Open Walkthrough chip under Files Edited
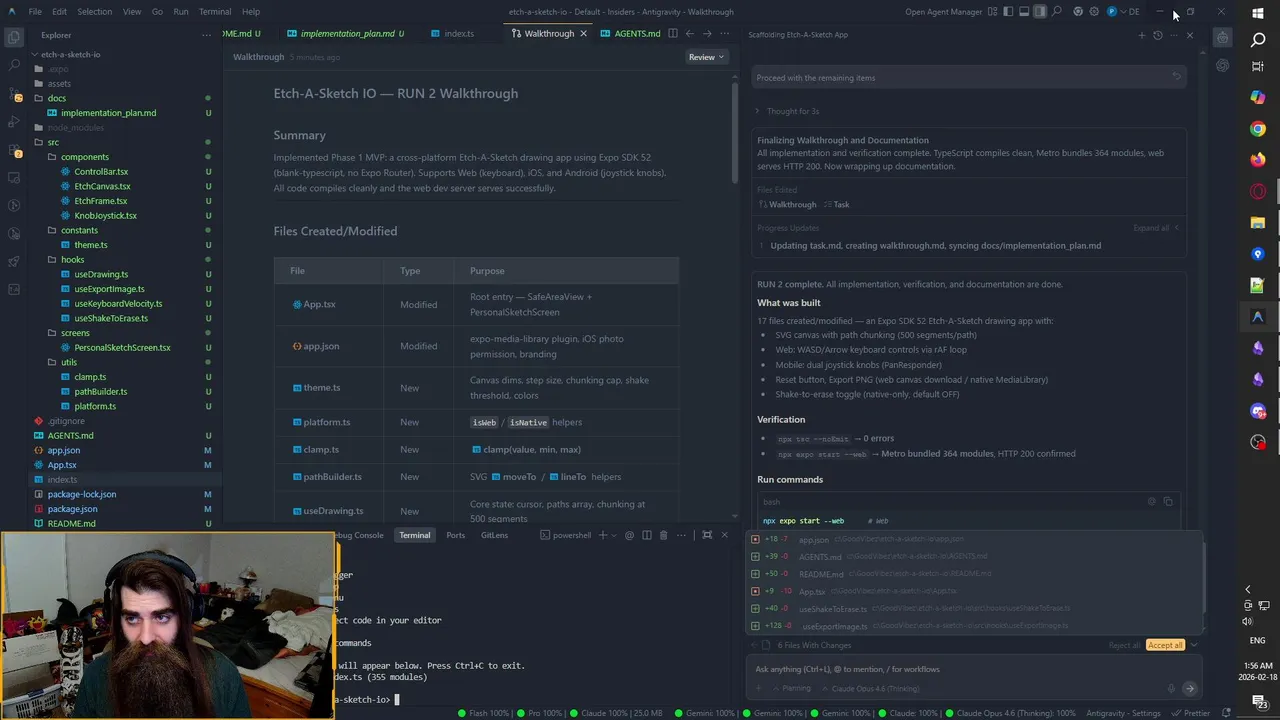 (787, 204)
